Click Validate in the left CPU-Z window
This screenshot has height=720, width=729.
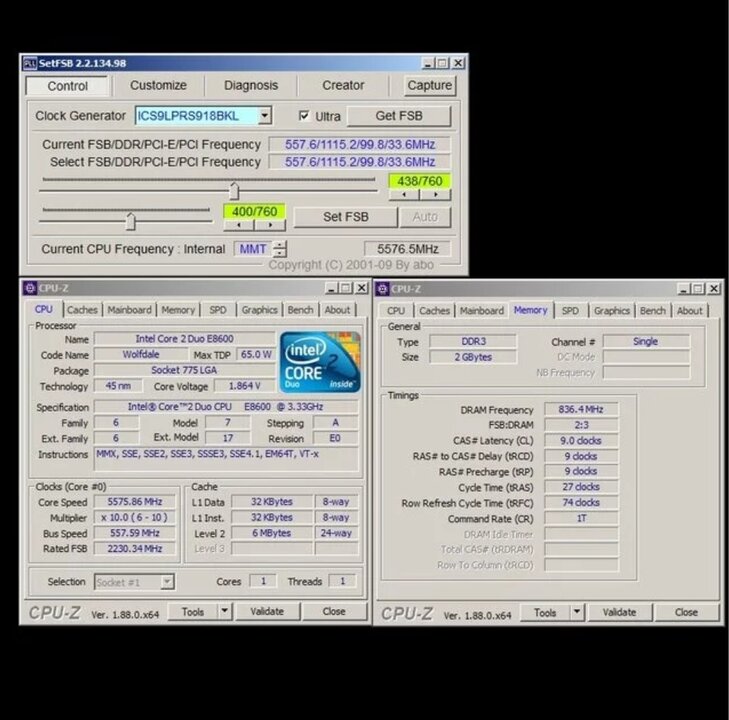pos(267,612)
